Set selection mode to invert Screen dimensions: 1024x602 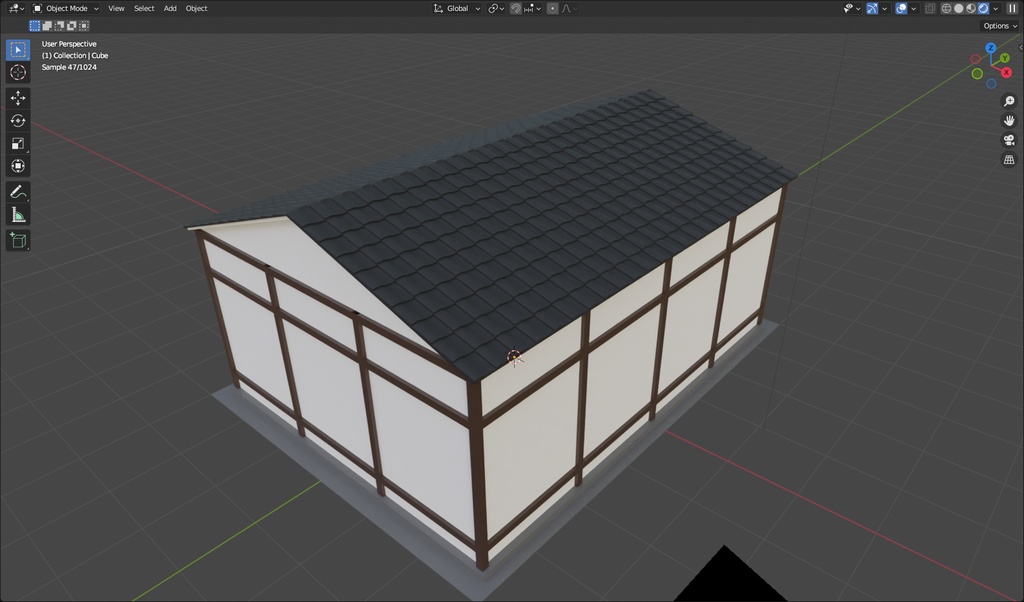coord(72,25)
